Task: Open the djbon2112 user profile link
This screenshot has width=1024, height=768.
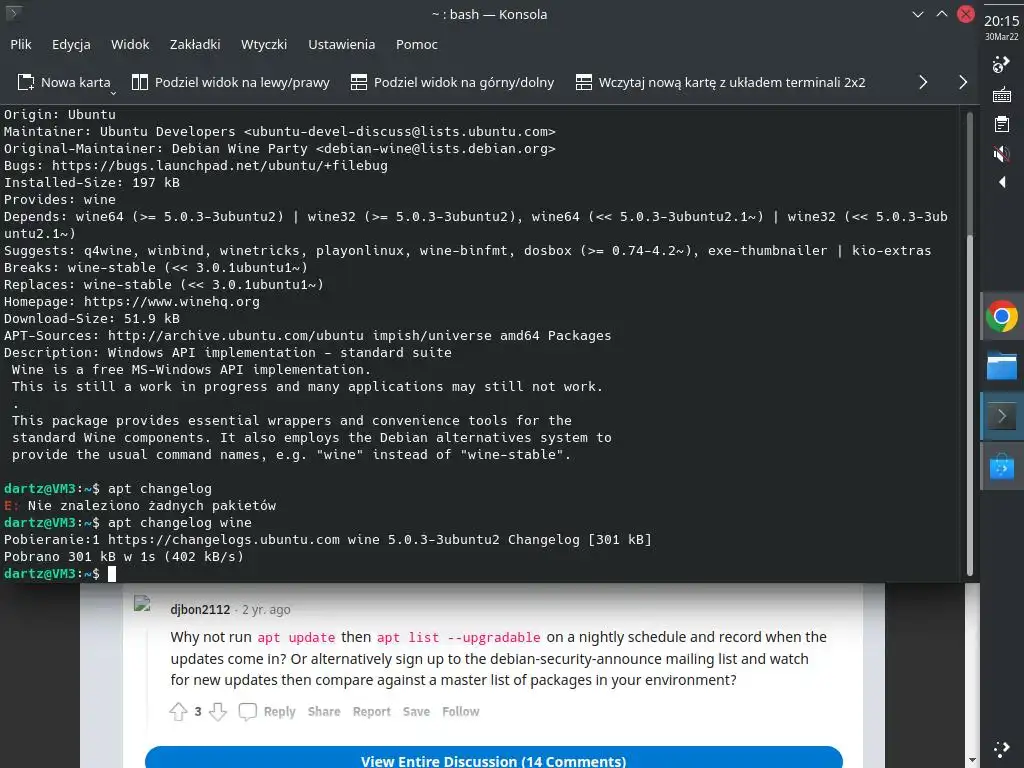Action: pyautogui.click(x=200, y=609)
